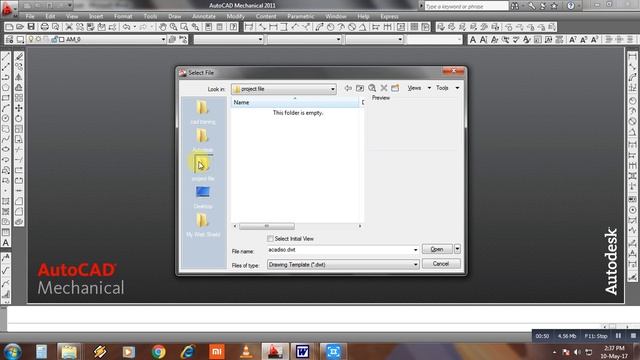640x360 pixels.
Task: Open the Views dropdown in dialog
Action: point(419,88)
